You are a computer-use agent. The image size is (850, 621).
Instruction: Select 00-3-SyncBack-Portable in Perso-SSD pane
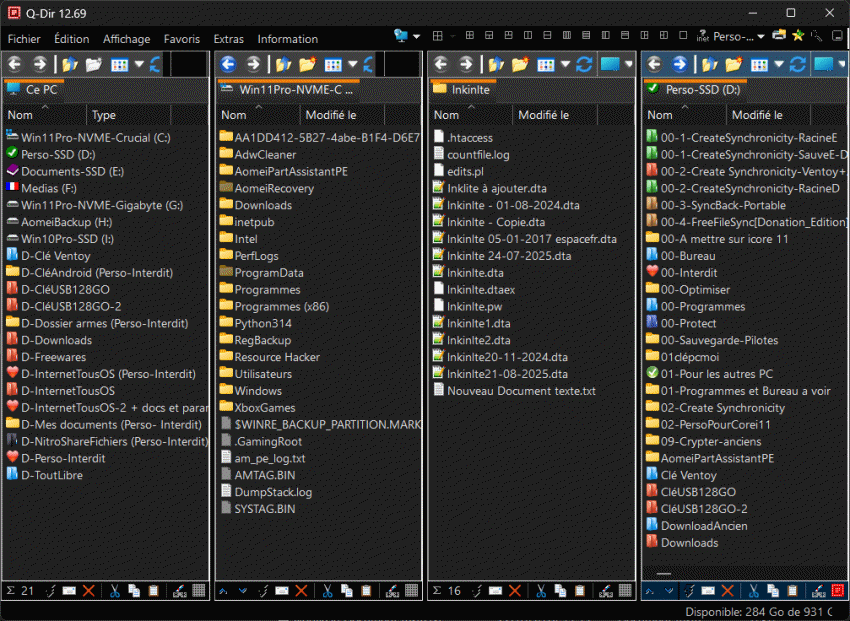coord(716,205)
